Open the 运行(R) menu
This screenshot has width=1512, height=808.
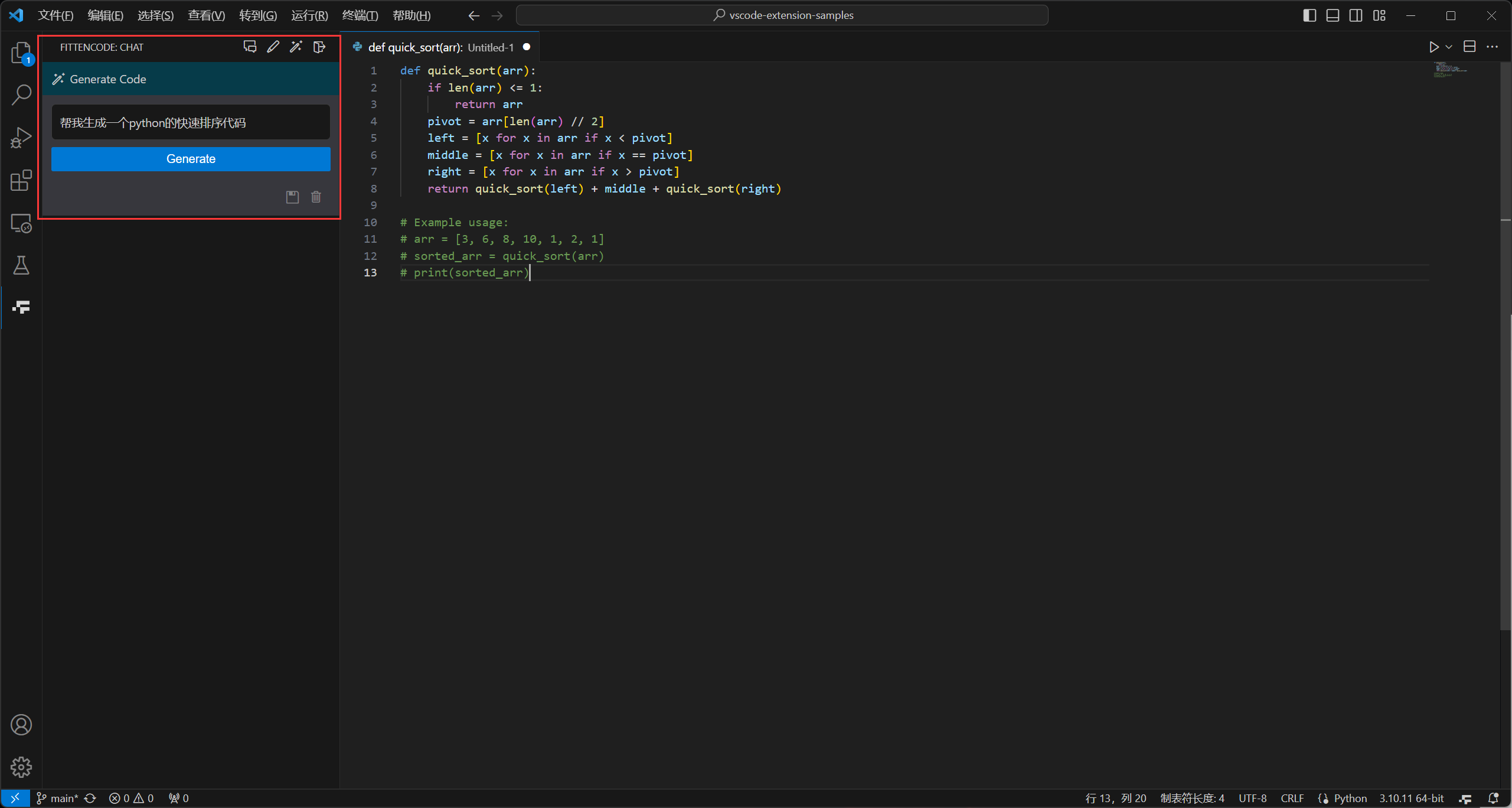point(309,15)
